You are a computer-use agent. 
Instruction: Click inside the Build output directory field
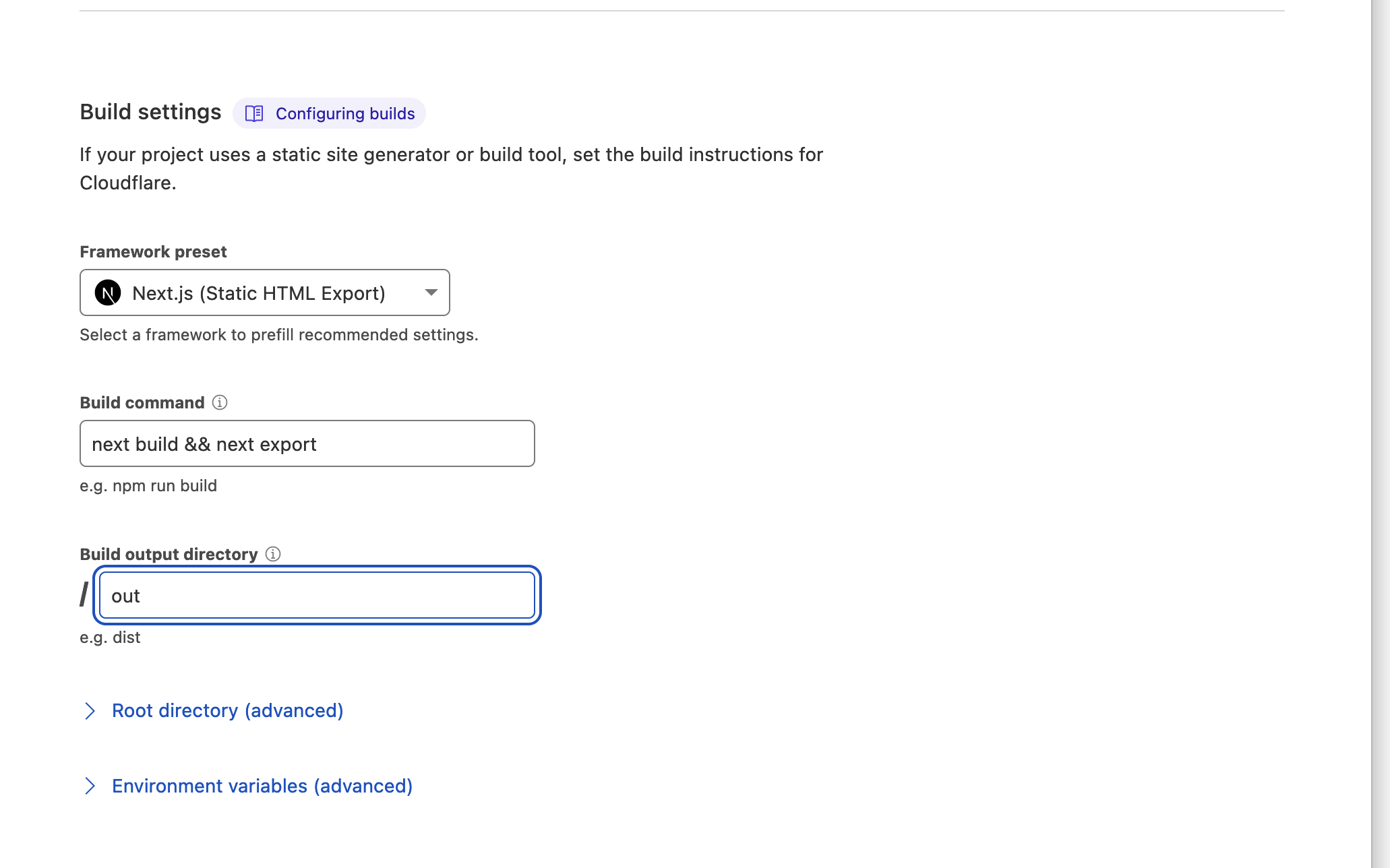317,596
